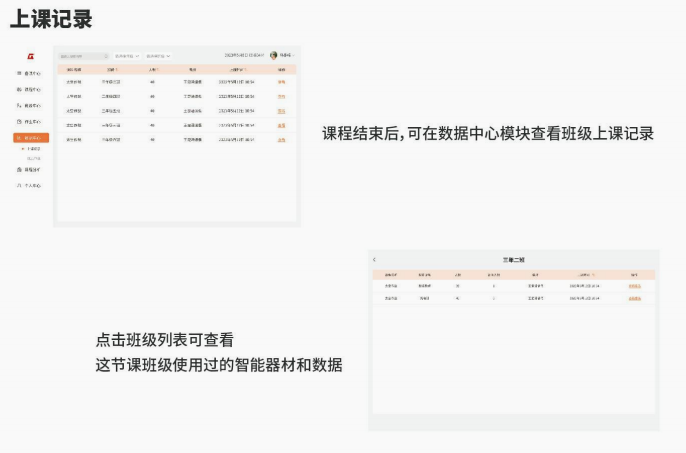Image resolution: width=686 pixels, height=453 pixels.
Task: Click the search magnifier icon in the search field
Action: (106, 56)
